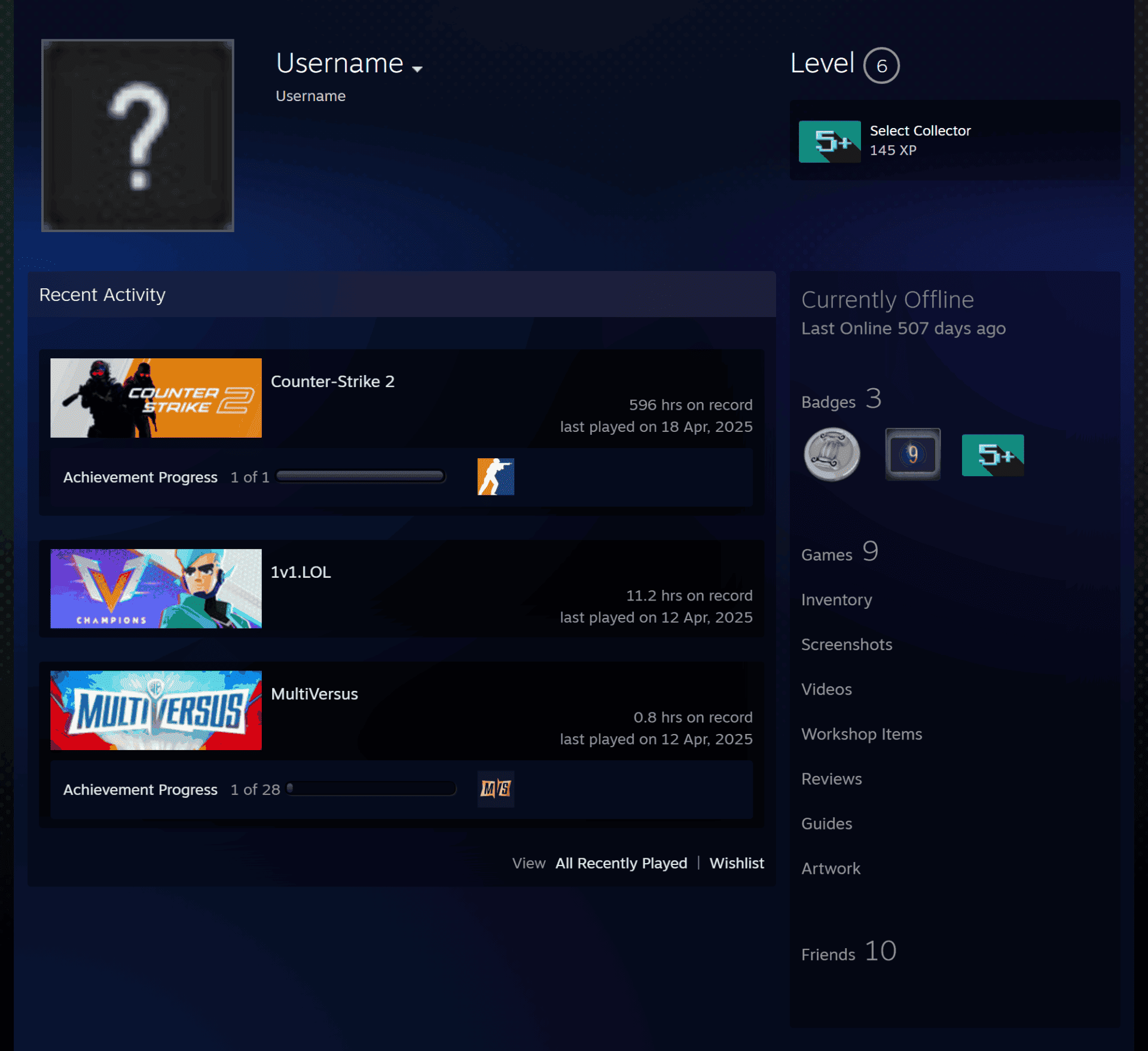1148x1051 pixels.
Task: Open the Screenshots link
Action: (847, 644)
